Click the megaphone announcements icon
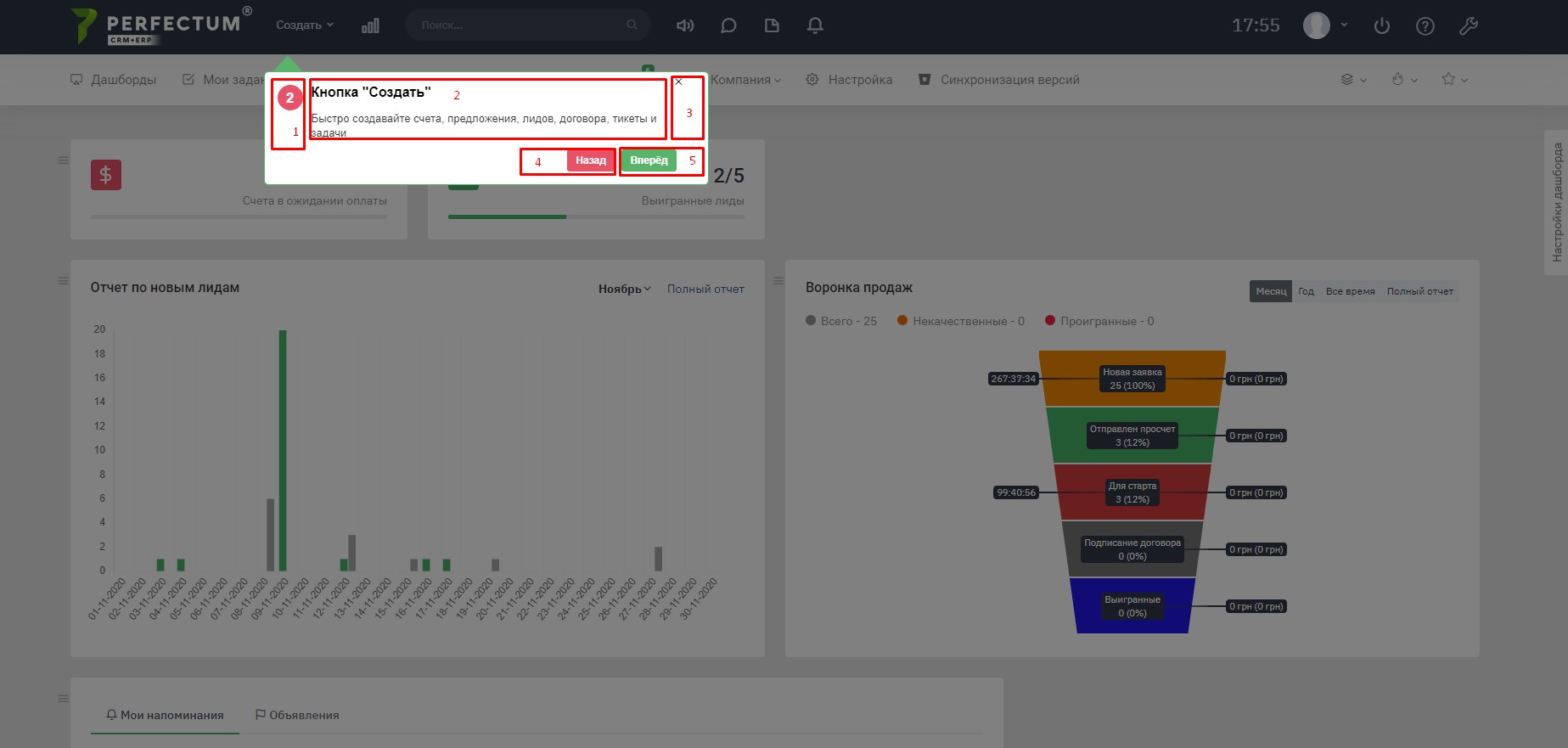The image size is (1568, 748). [x=684, y=25]
